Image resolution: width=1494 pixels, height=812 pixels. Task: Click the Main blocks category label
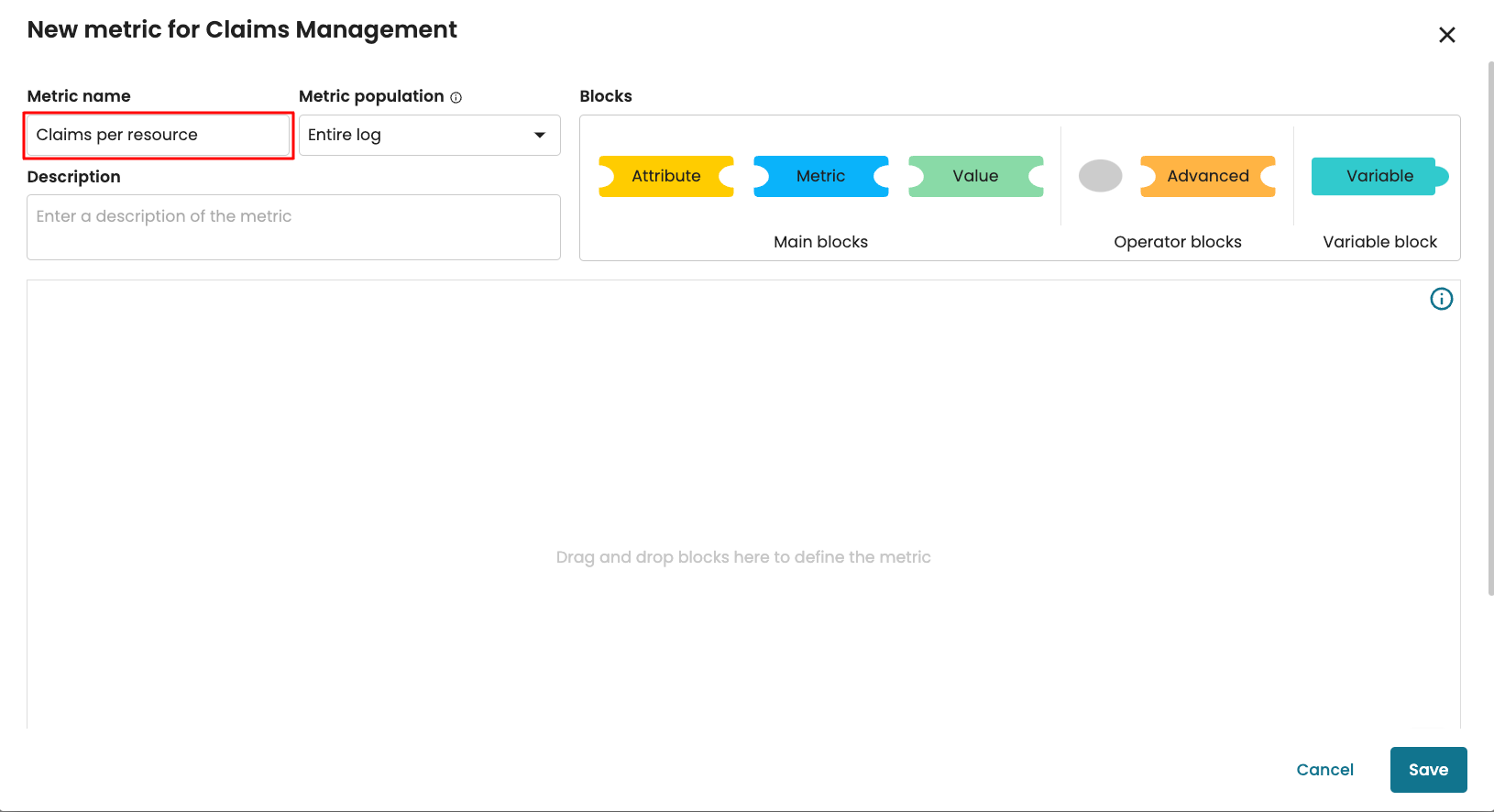tap(820, 242)
